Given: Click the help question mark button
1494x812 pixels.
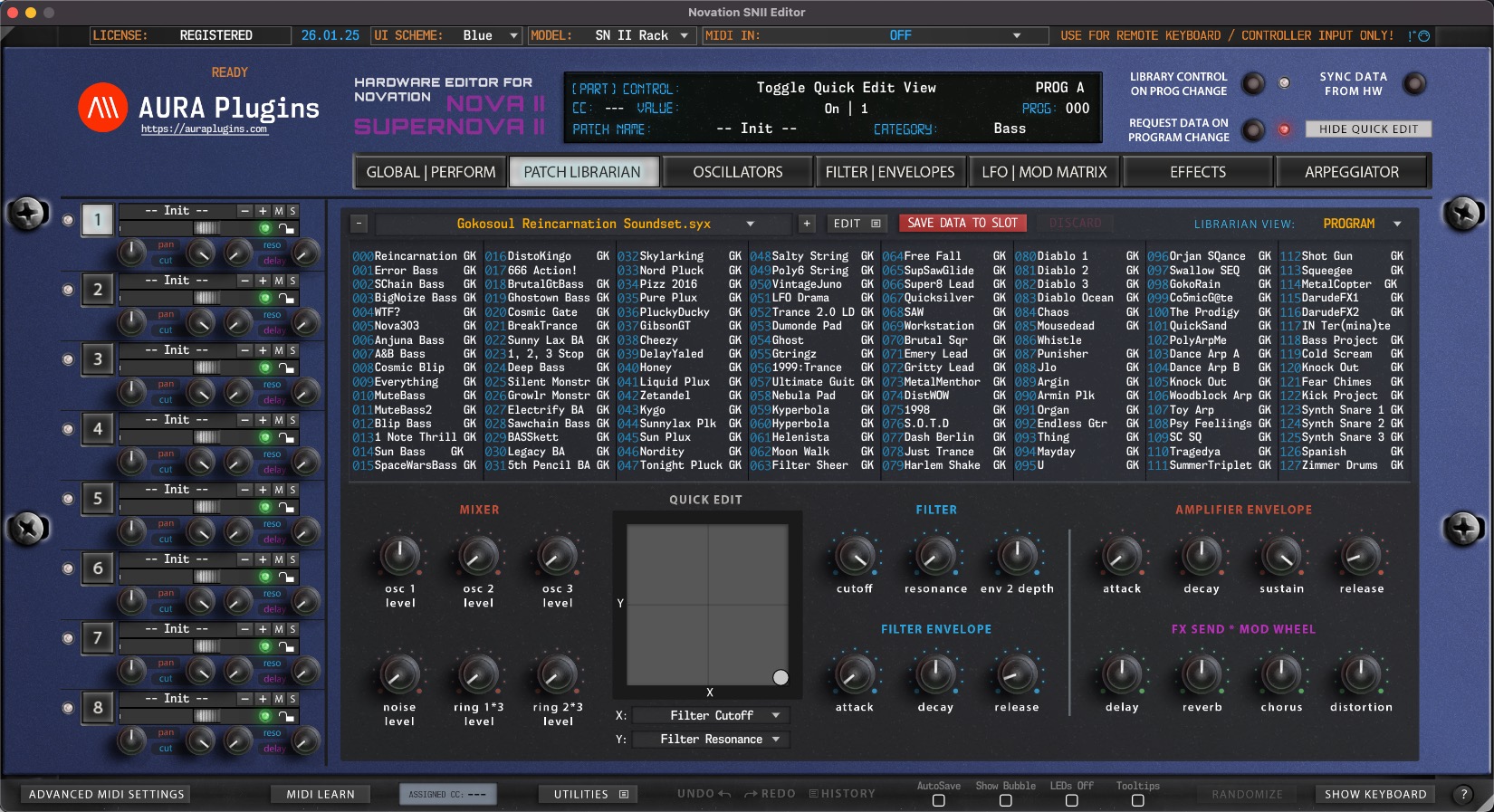Looking at the screenshot, I should click(1463, 794).
